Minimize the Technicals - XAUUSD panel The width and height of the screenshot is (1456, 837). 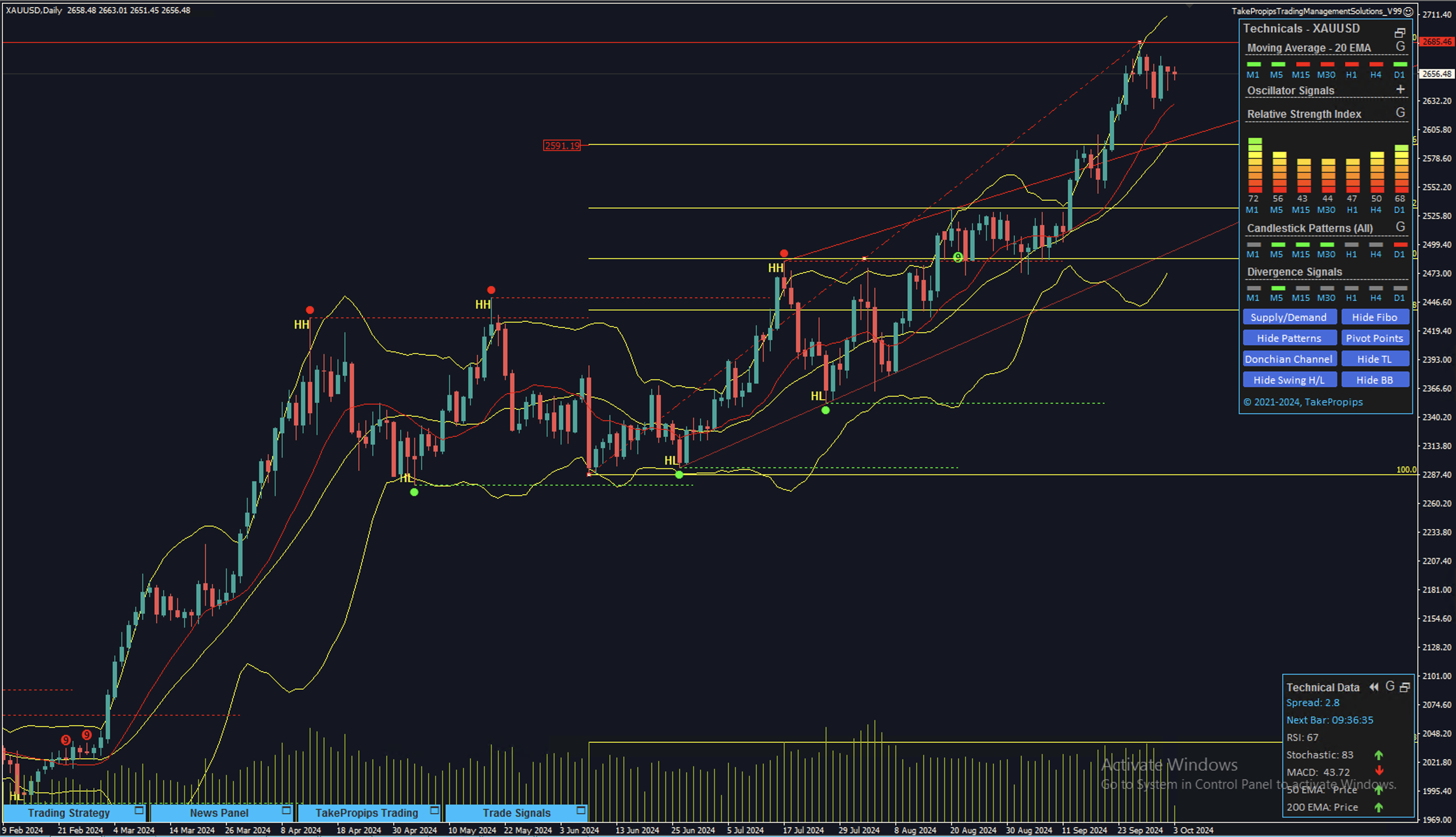pyautogui.click(x=1400, y=33)
